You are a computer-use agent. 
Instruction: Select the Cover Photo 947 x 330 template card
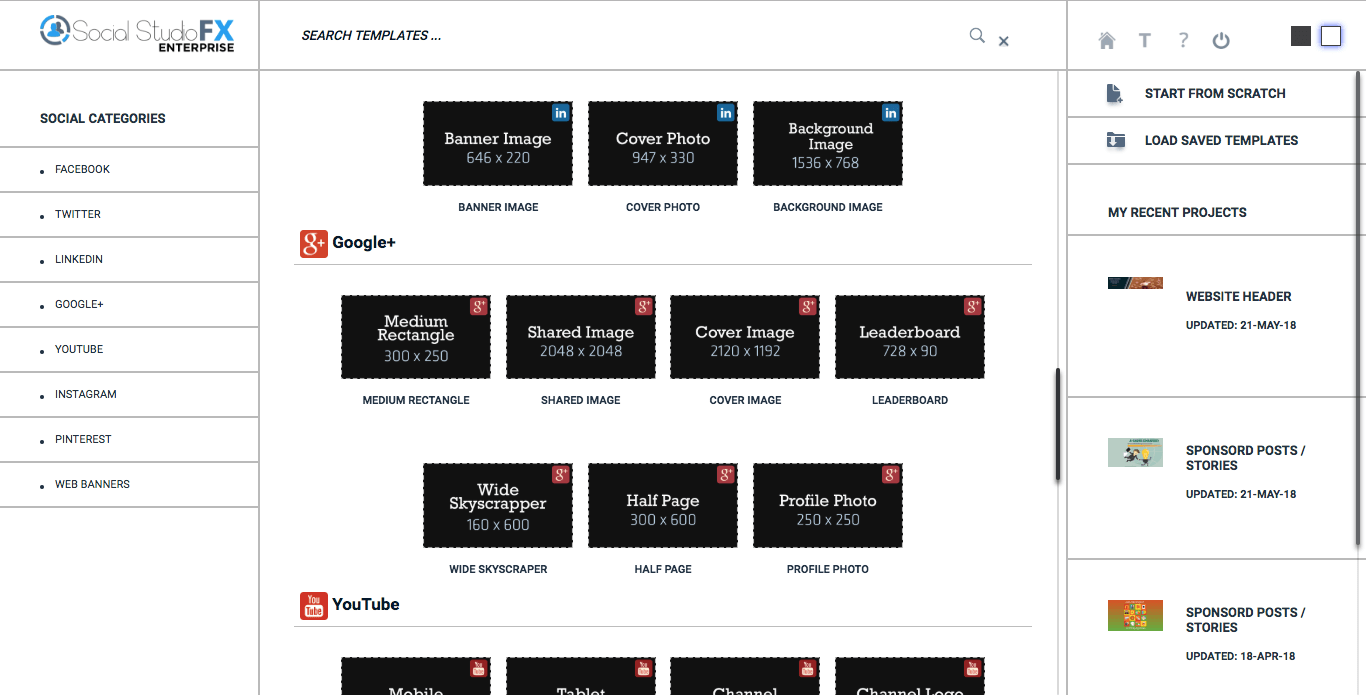(x=663, y=143)
